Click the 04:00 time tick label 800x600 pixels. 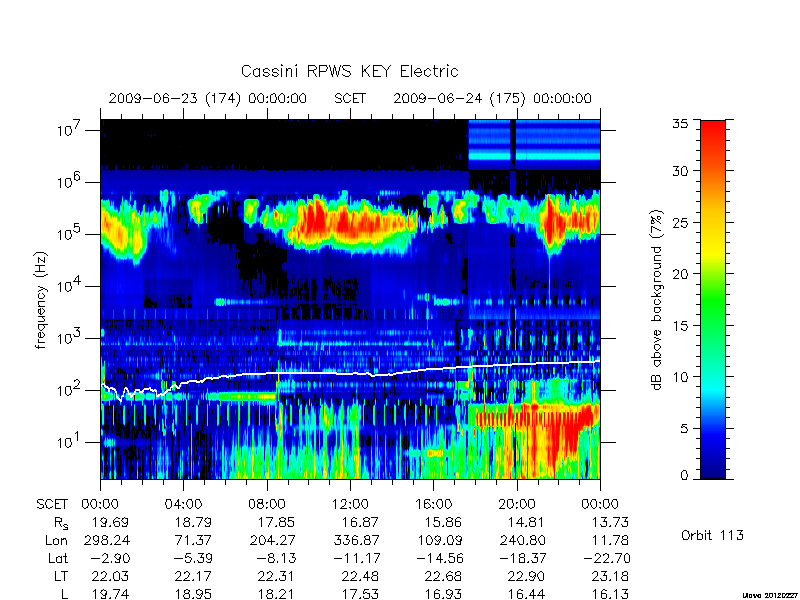[183, 504]
